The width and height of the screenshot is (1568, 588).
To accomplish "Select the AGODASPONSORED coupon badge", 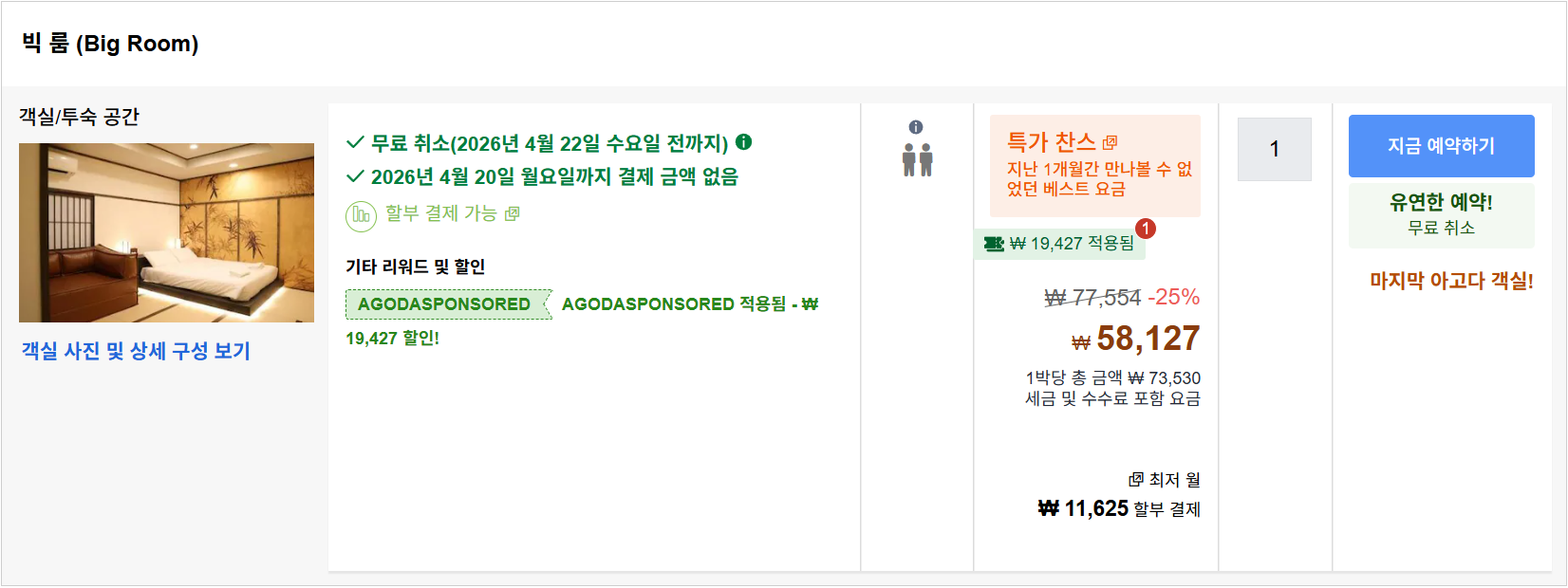I will pyautogui.click(x=446, y=305).
